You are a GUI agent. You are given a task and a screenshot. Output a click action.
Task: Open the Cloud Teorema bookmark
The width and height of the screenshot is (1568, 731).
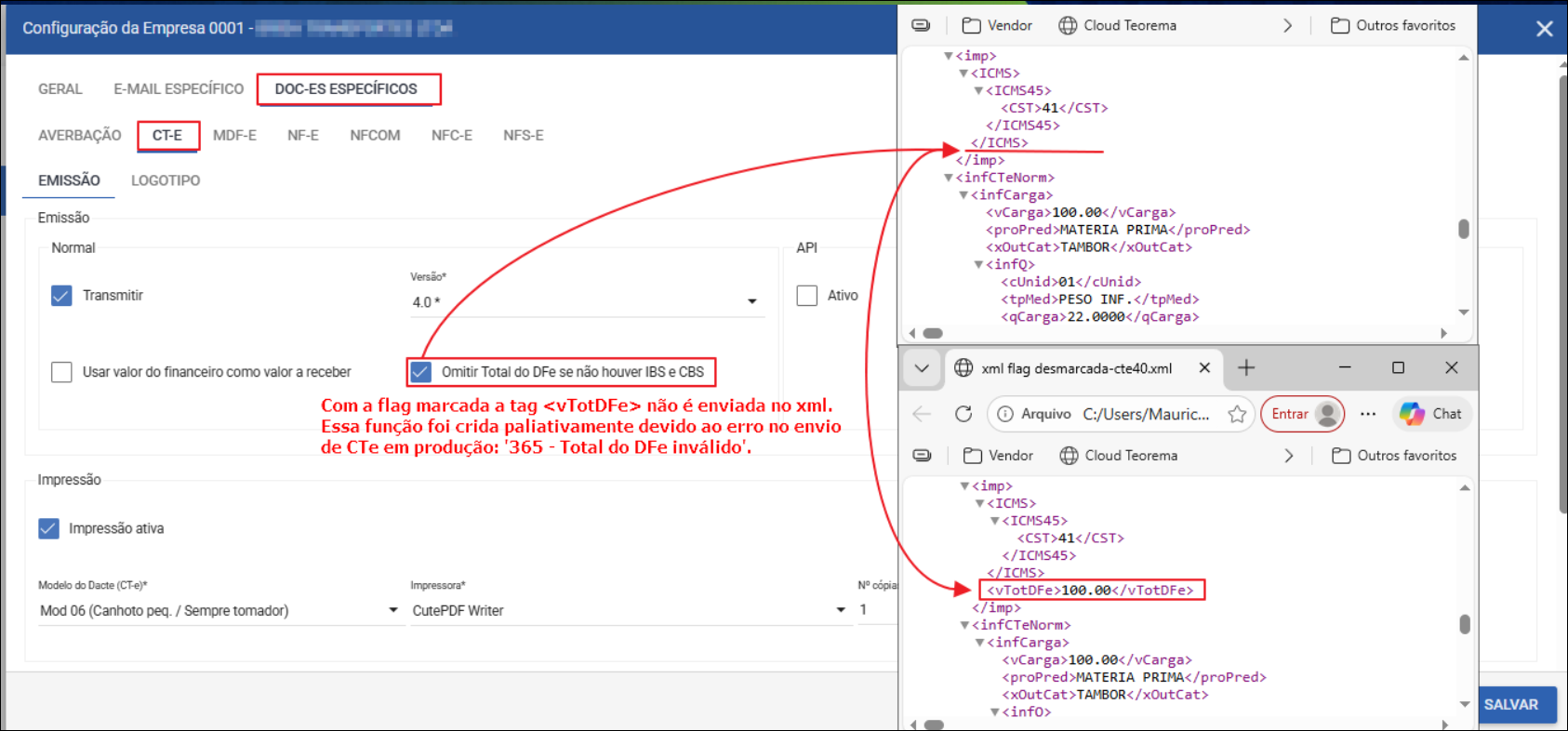coord(1119,456)
